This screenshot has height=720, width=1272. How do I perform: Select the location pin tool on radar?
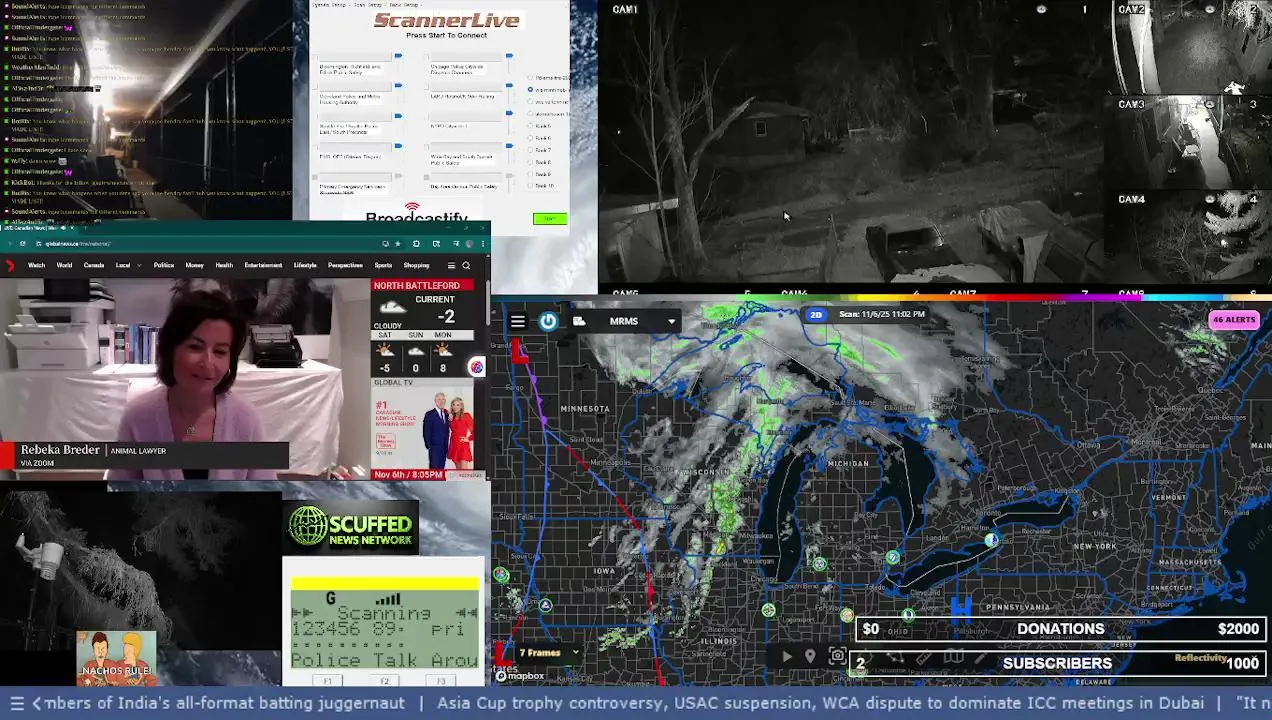pyautogui.click(x=810, y=657)
